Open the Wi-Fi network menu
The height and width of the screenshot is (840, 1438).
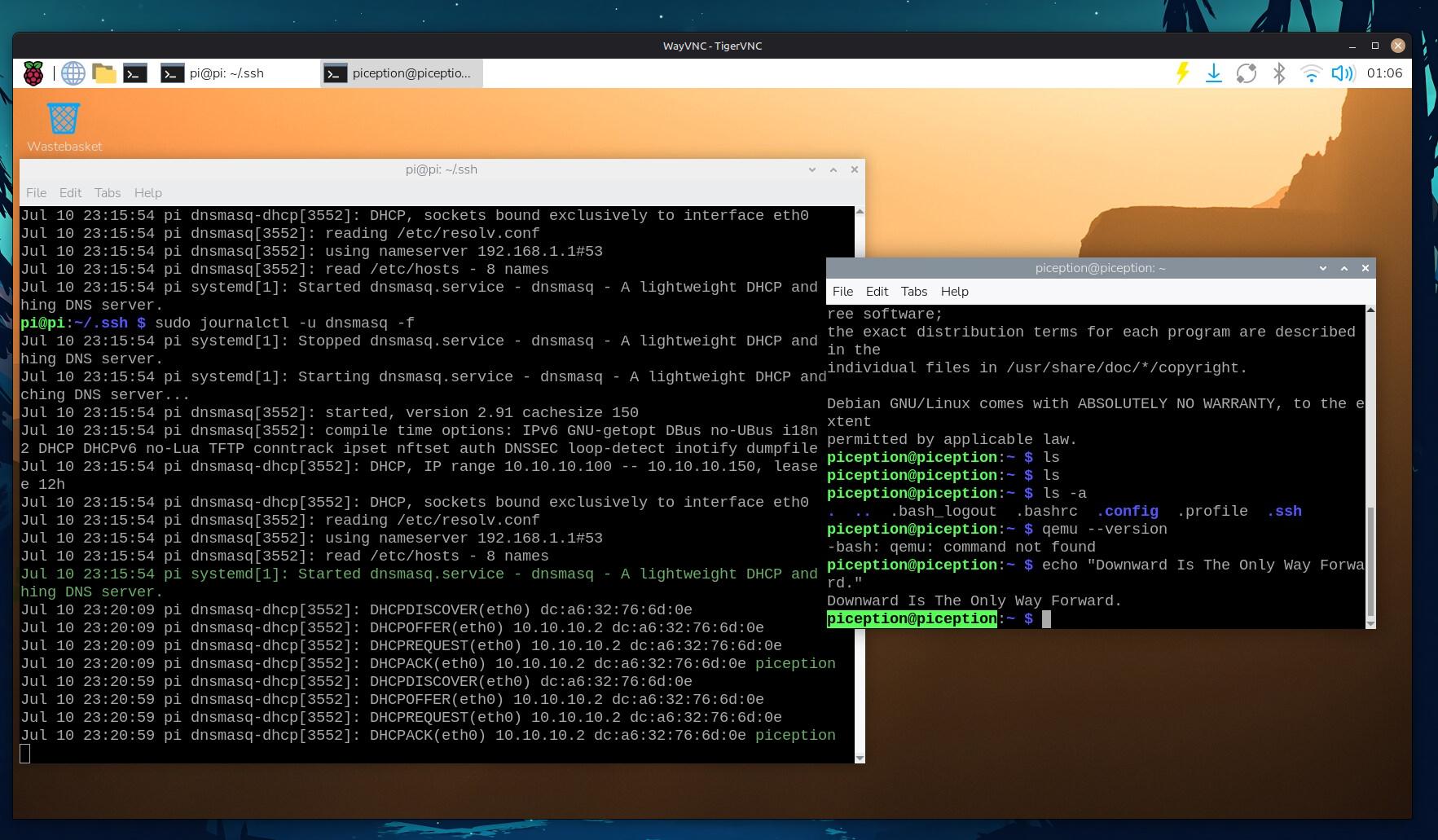tap(1311, 73)
